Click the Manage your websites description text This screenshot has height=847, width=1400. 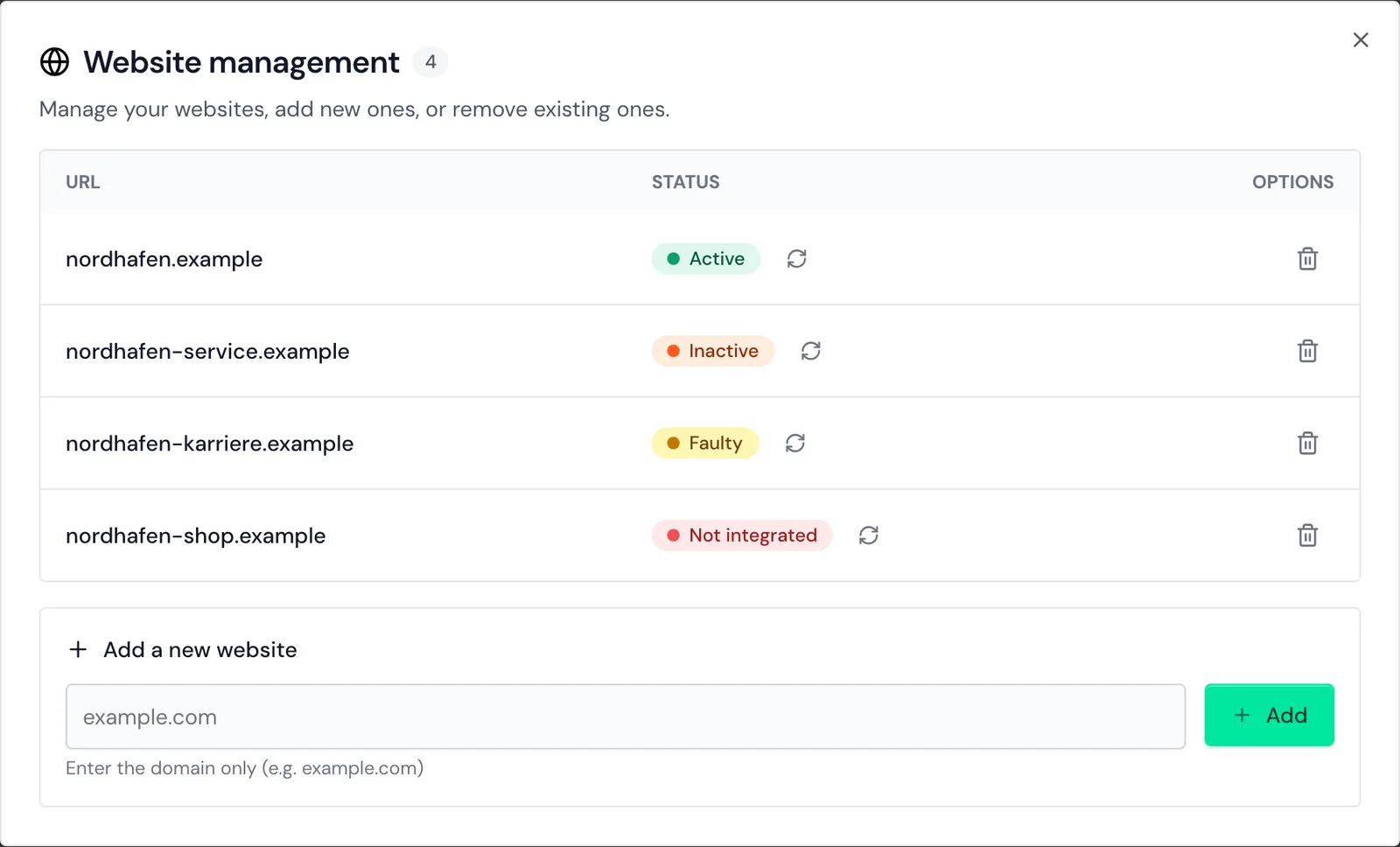click(x=354, y=109)
